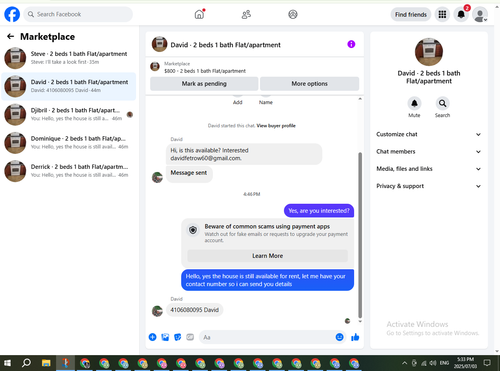Screen dimensions: 500x371
Task: Open Steve's apartment conversation
Action: coord(69,58)
